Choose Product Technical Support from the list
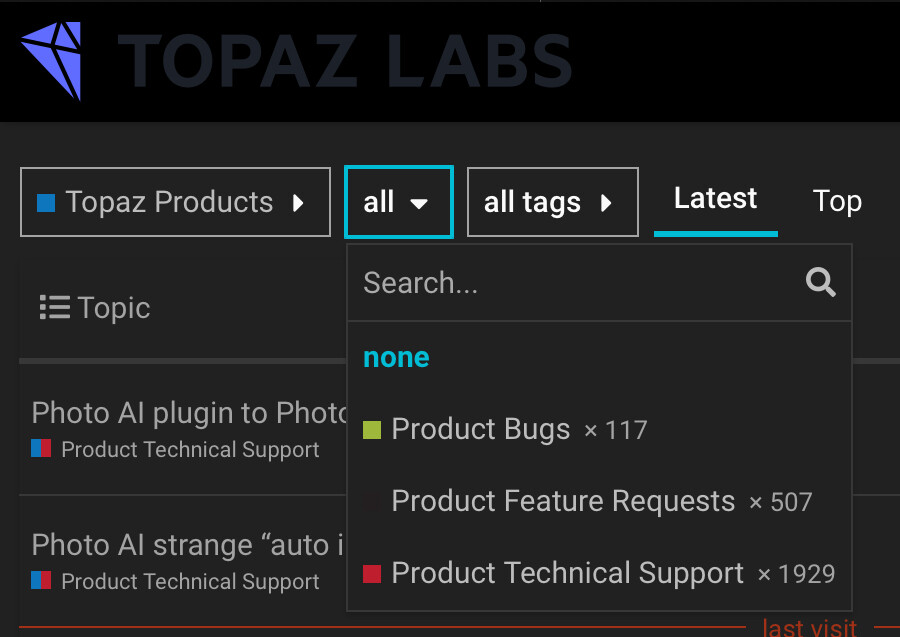The image size is (900, 637). (x=568, y=574)
